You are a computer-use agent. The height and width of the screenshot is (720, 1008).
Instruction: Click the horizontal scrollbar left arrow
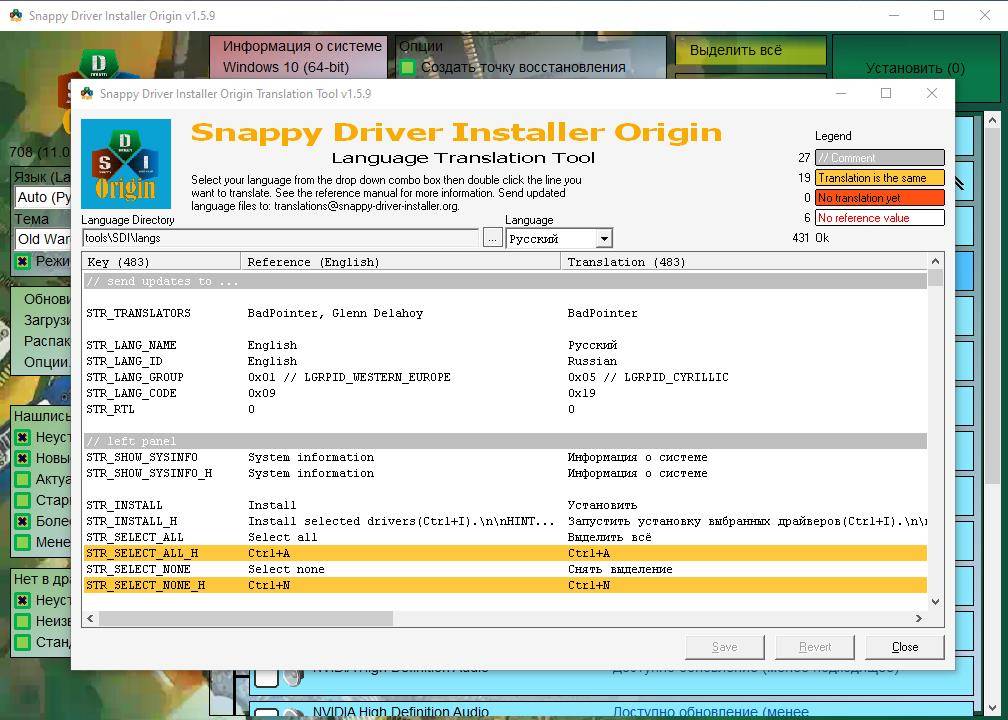[91, 618]
